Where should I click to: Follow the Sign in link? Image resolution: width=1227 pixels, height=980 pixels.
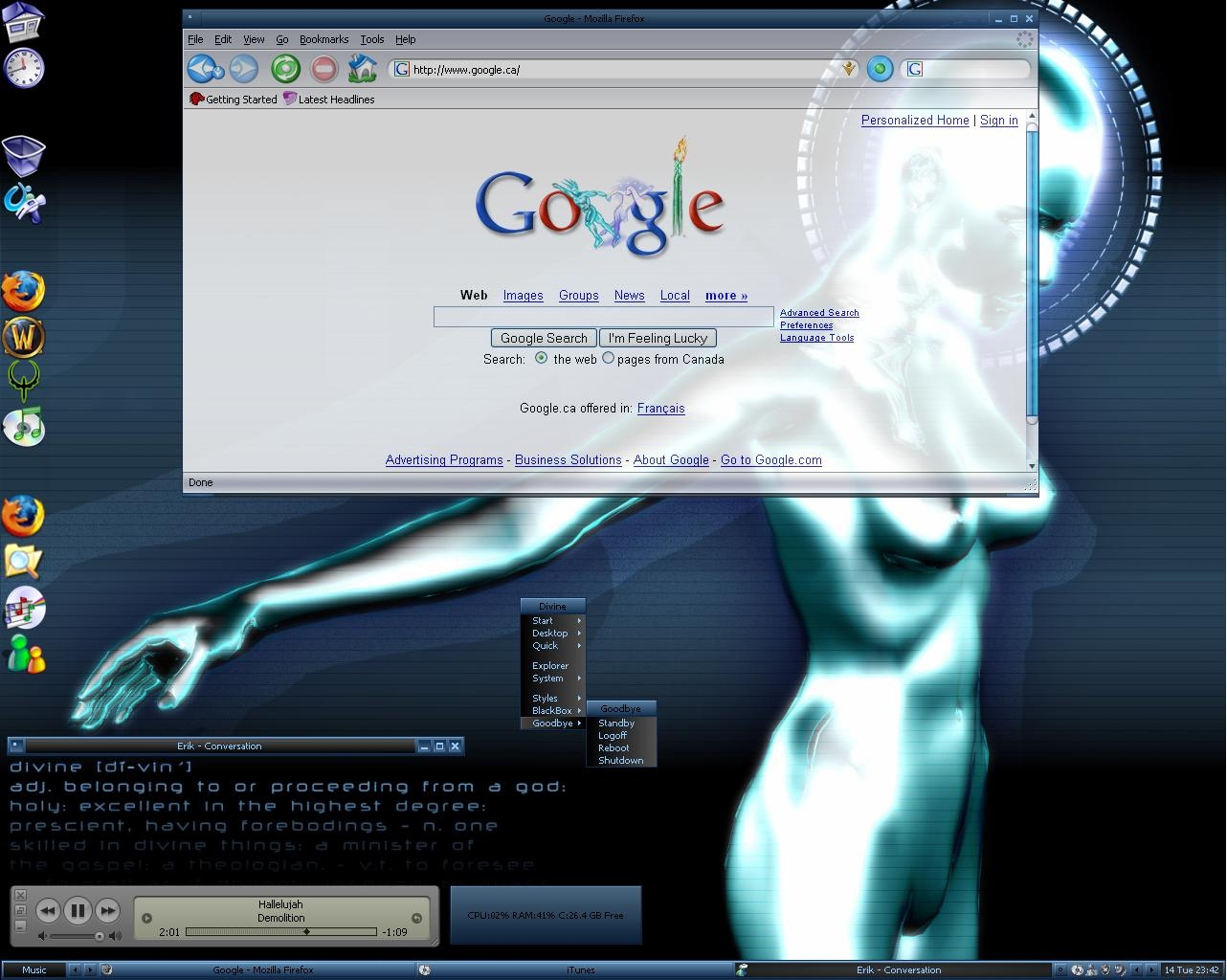coord(999,120)
